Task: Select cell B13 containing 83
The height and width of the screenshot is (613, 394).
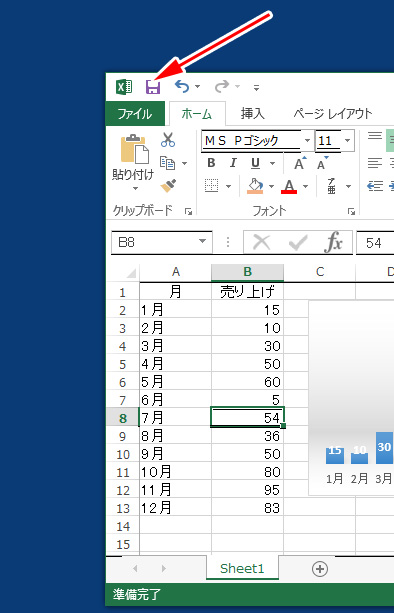Action: coord(247,508)
